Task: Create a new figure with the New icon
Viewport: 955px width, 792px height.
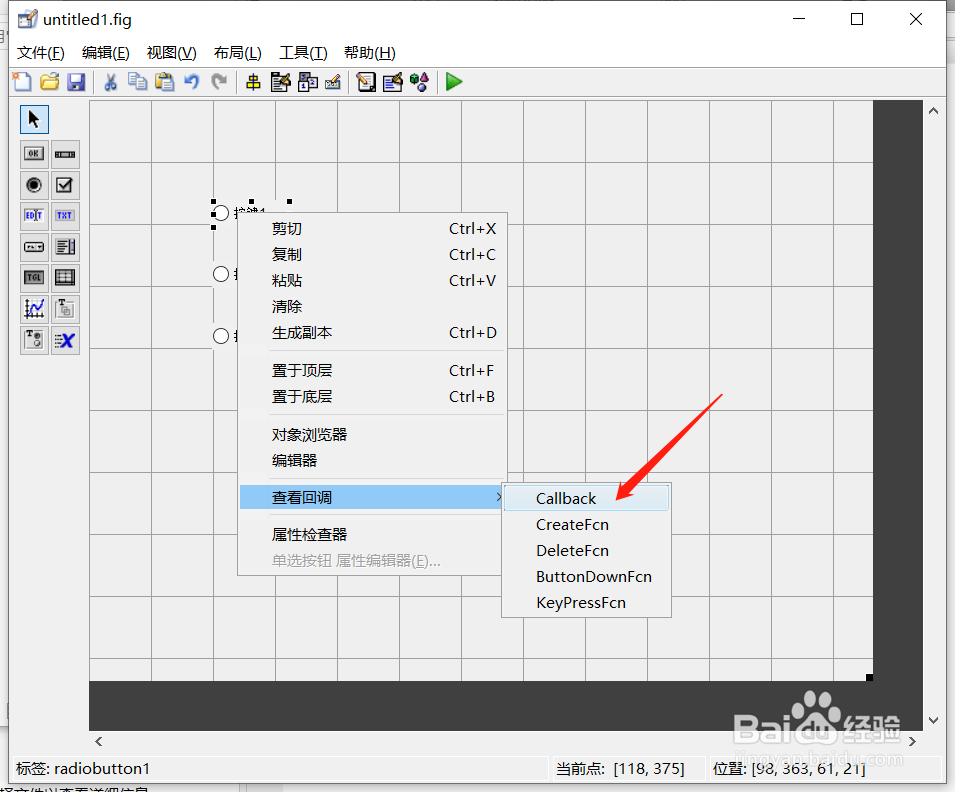Action: tap(22, 82)
